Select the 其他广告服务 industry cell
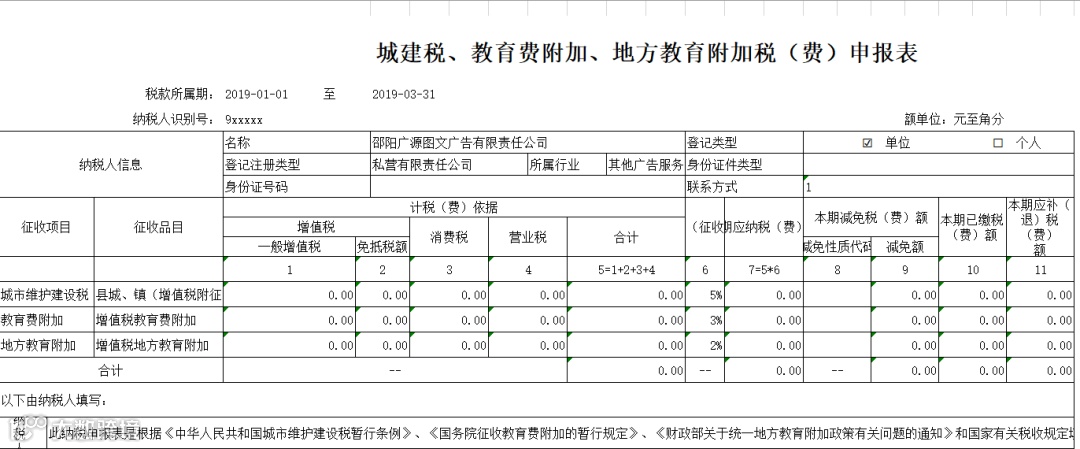Screen dimensions: 1080x449 pyautogui.click(x=645, y=165)
